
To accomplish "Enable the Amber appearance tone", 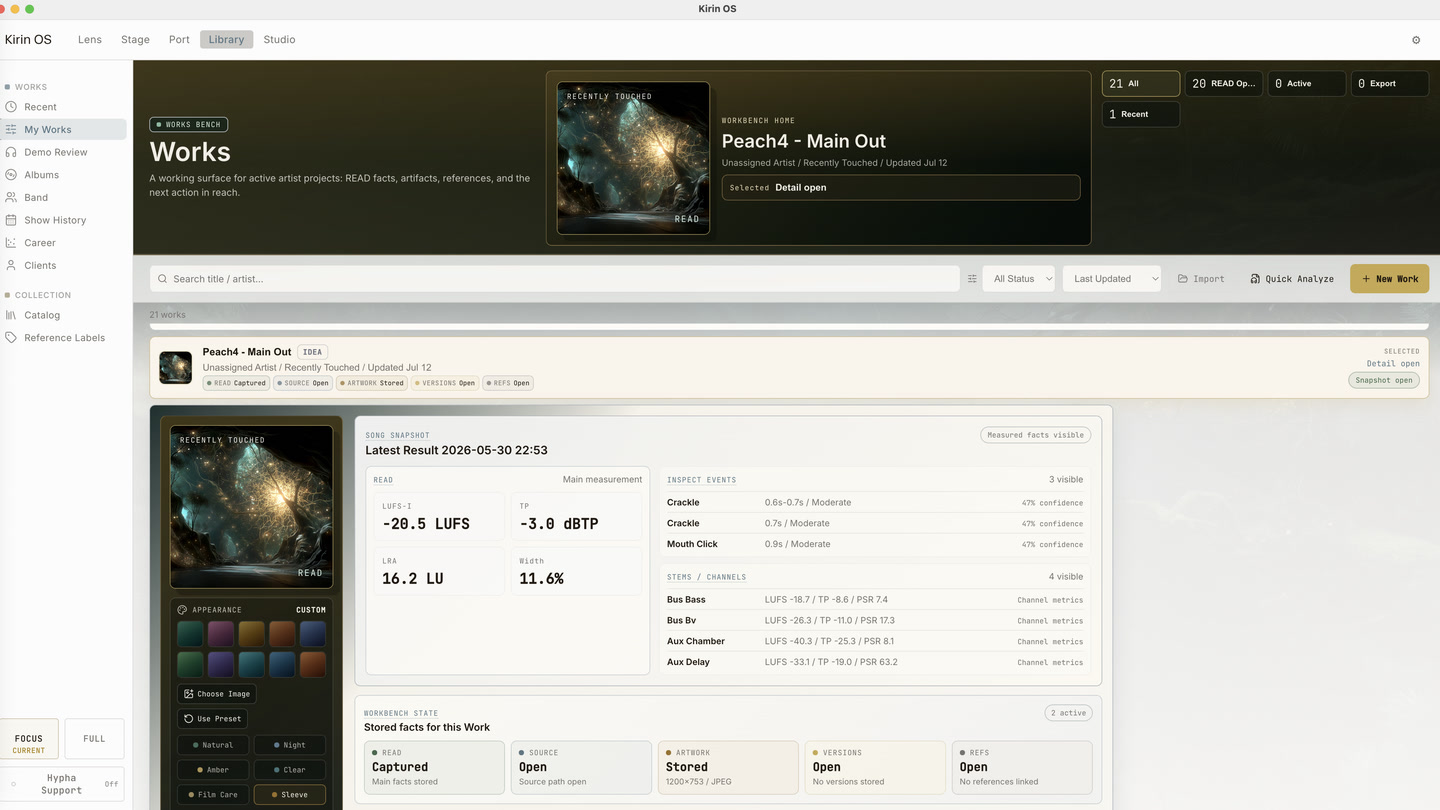I will (x=212, y=770).
